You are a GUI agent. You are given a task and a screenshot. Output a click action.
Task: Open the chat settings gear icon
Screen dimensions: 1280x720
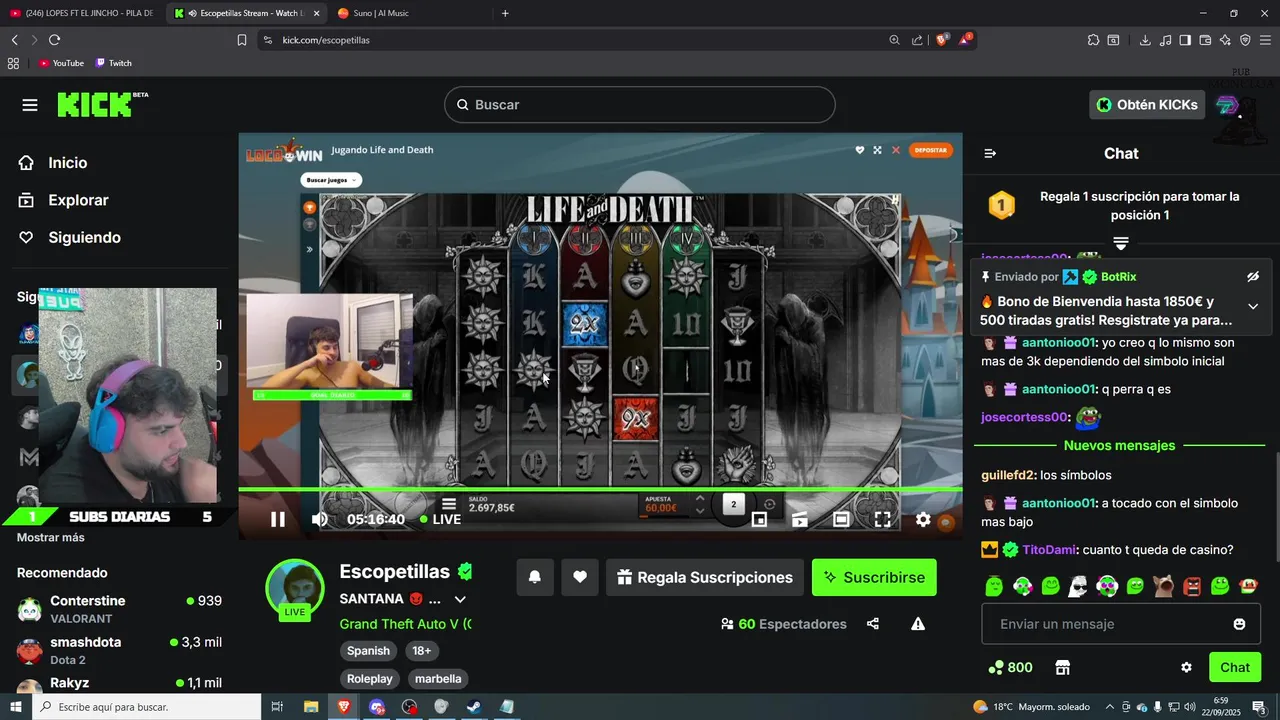[x=1186, y=667]
